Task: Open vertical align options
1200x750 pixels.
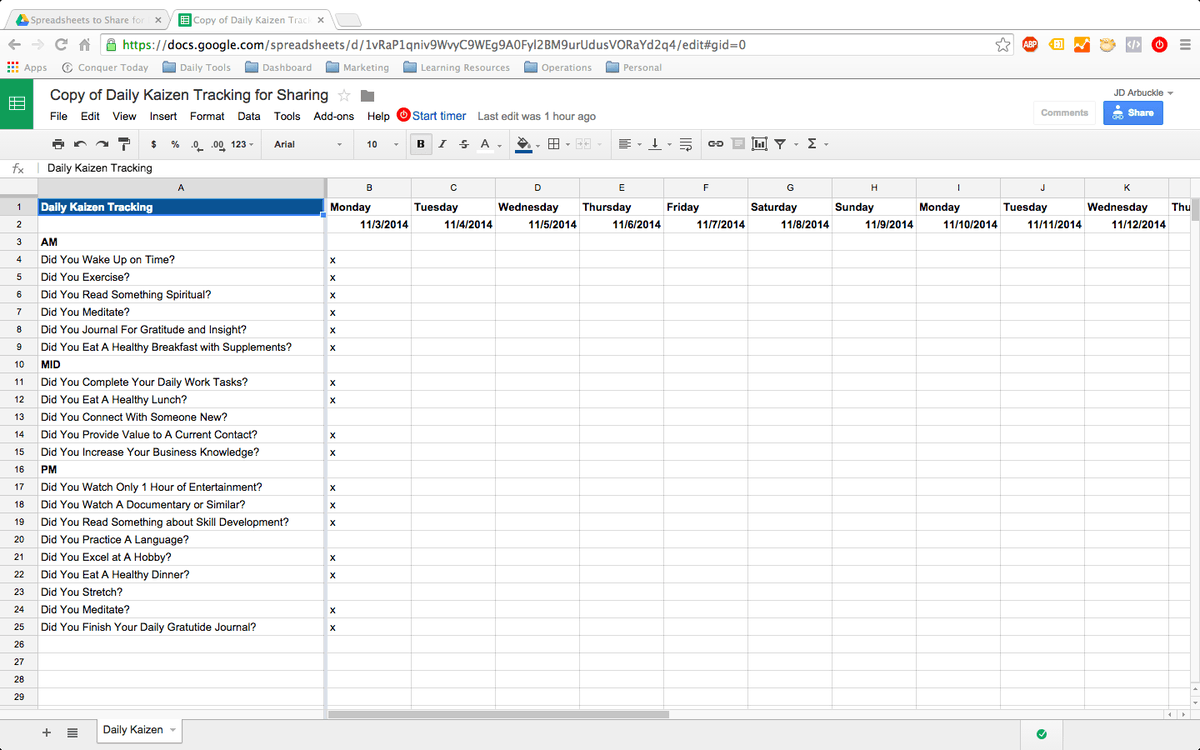Action: click(x=659, y=144)
